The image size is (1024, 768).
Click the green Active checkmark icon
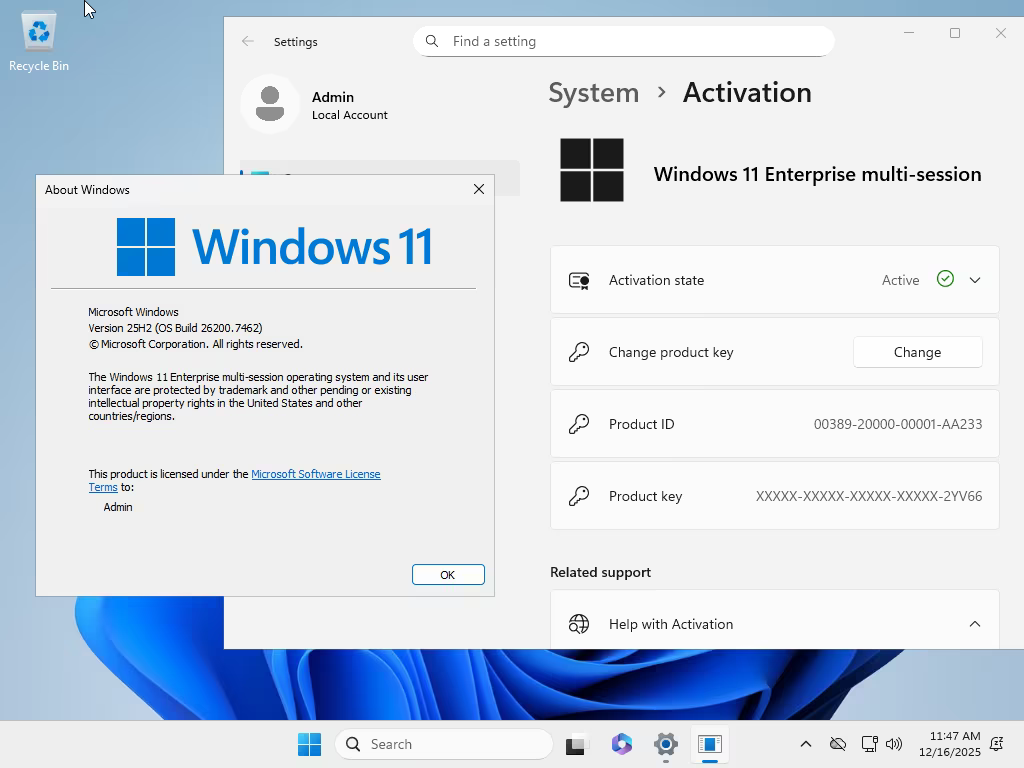pyautogui.click(x=945, y=279)
